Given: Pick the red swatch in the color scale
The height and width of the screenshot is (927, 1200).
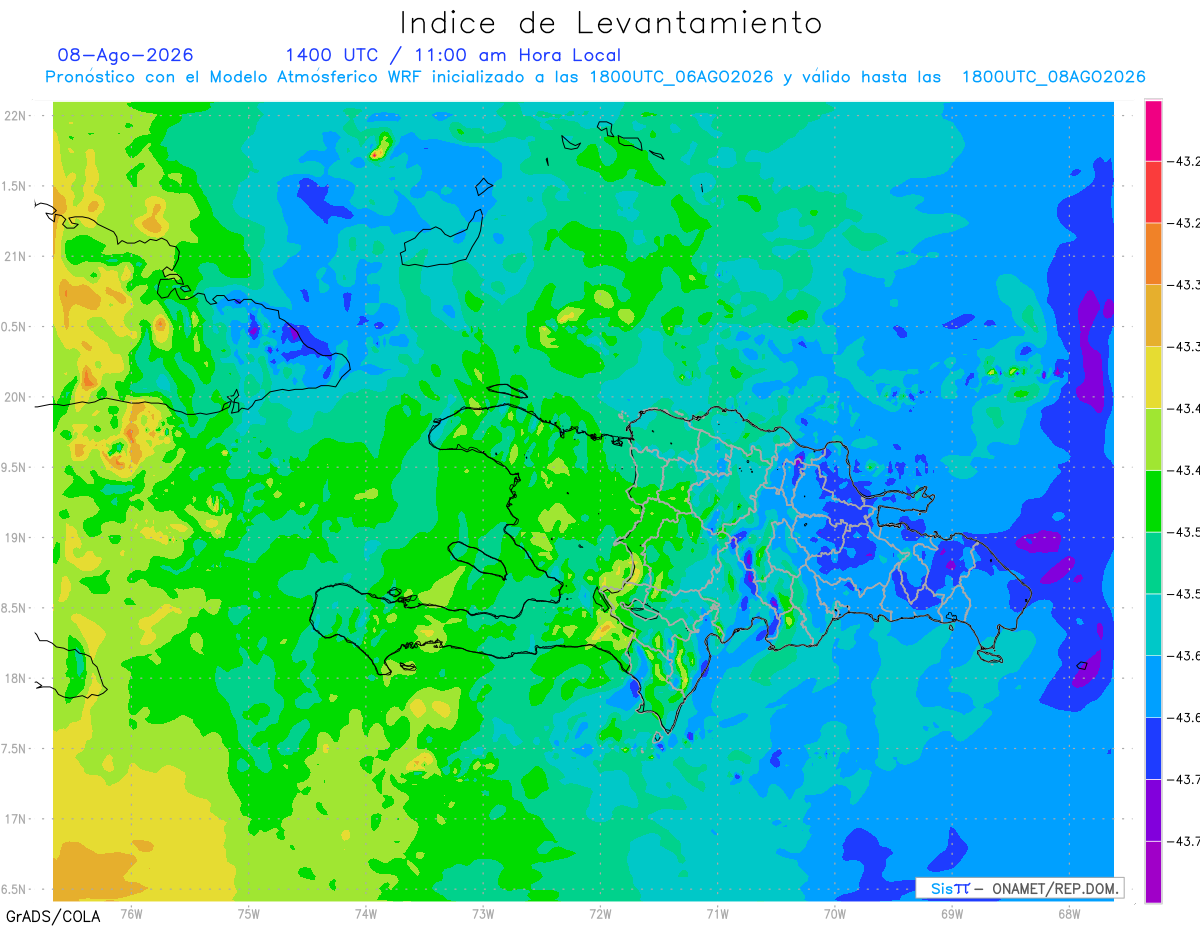Looking at the screenshot, I should 1153,192.
